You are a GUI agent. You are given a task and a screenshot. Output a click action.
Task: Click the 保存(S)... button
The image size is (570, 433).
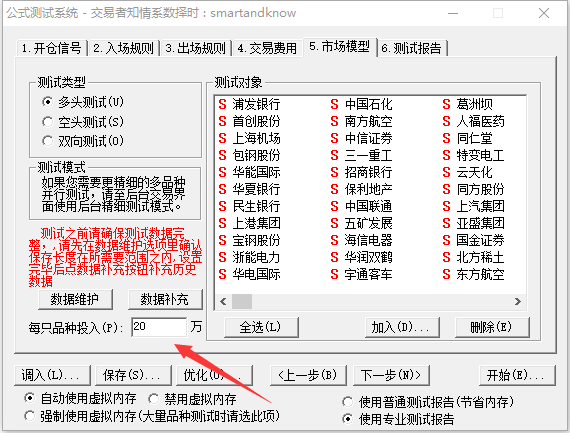click(133, 375)
